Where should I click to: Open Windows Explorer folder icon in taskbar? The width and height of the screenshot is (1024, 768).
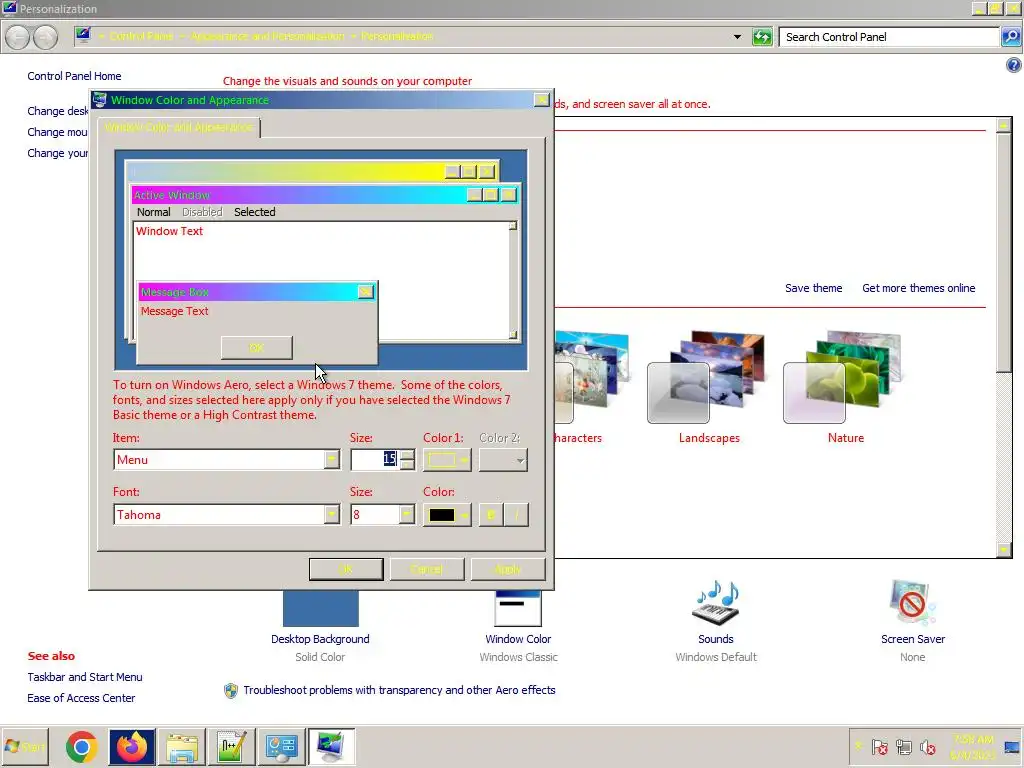click(182, 746)
